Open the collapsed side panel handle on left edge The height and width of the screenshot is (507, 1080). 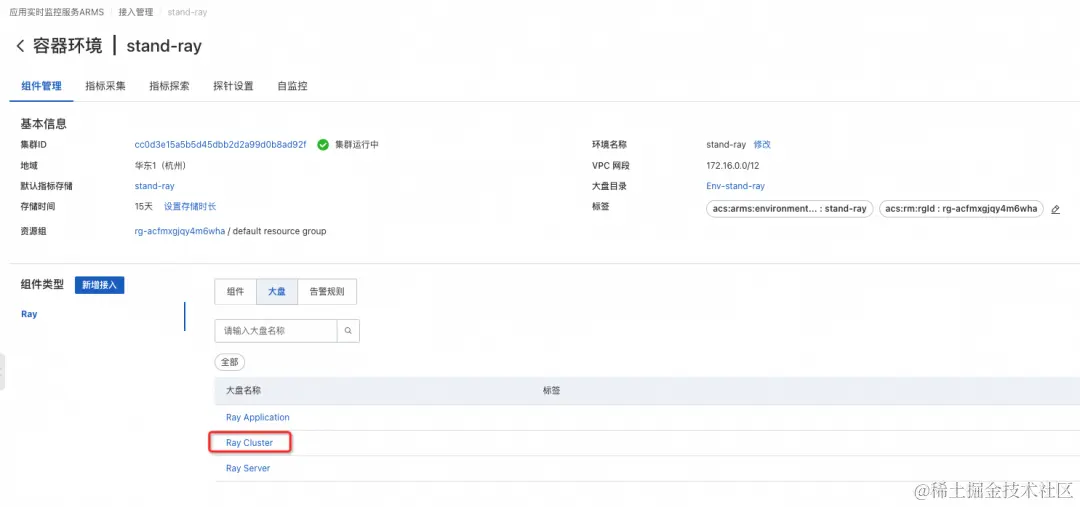pos(2,373)
